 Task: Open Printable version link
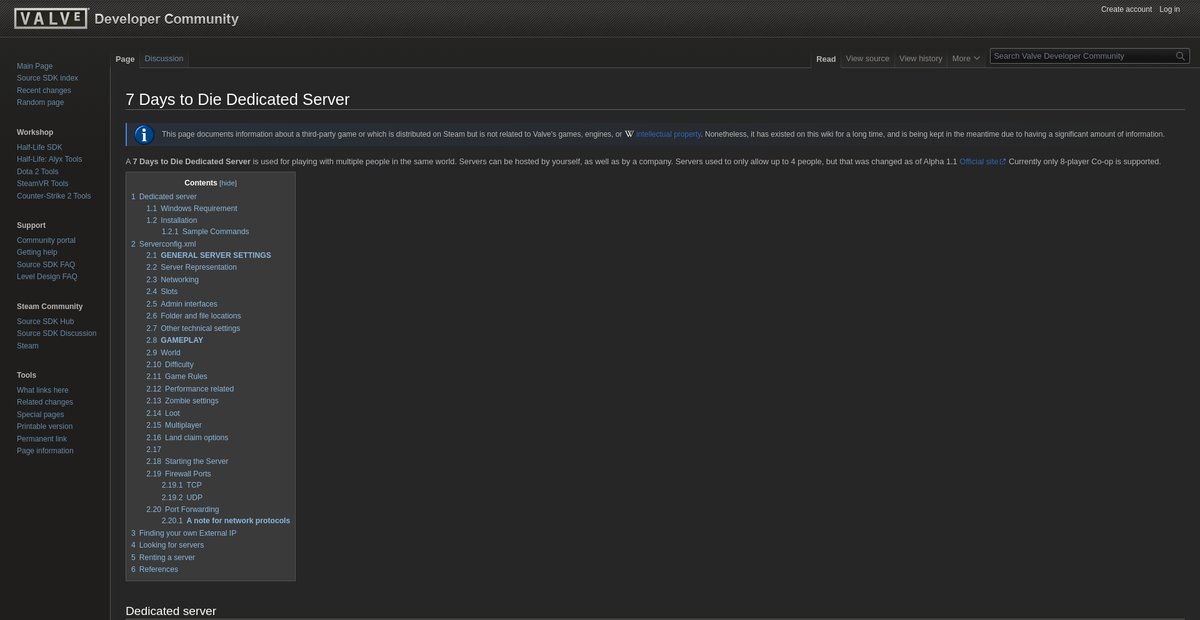click(x=45, y=426)
